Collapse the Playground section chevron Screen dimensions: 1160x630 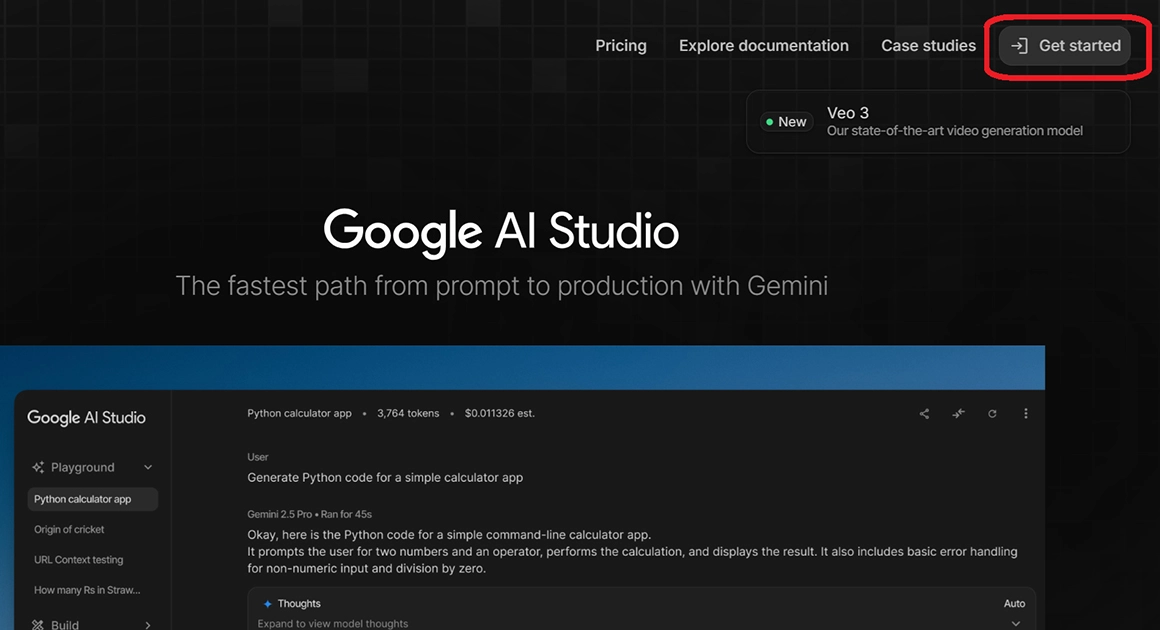(148, 467)
